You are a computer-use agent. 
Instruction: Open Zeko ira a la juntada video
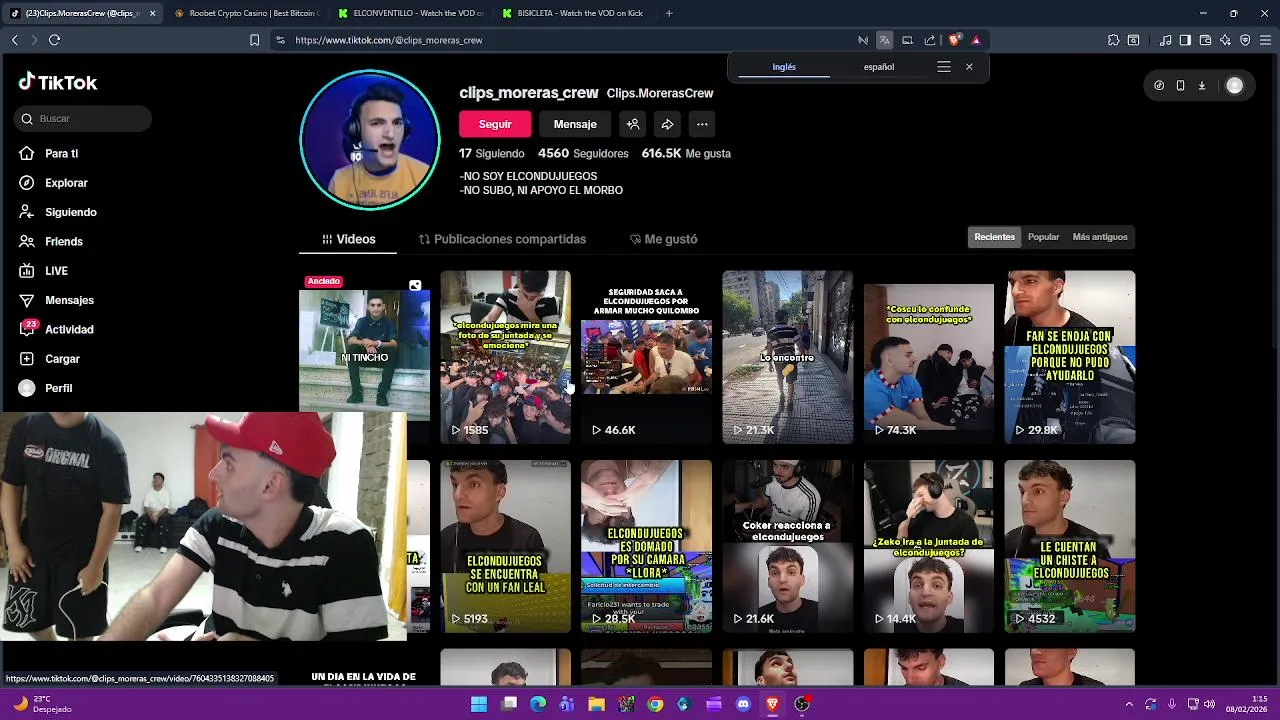point(928,546)
